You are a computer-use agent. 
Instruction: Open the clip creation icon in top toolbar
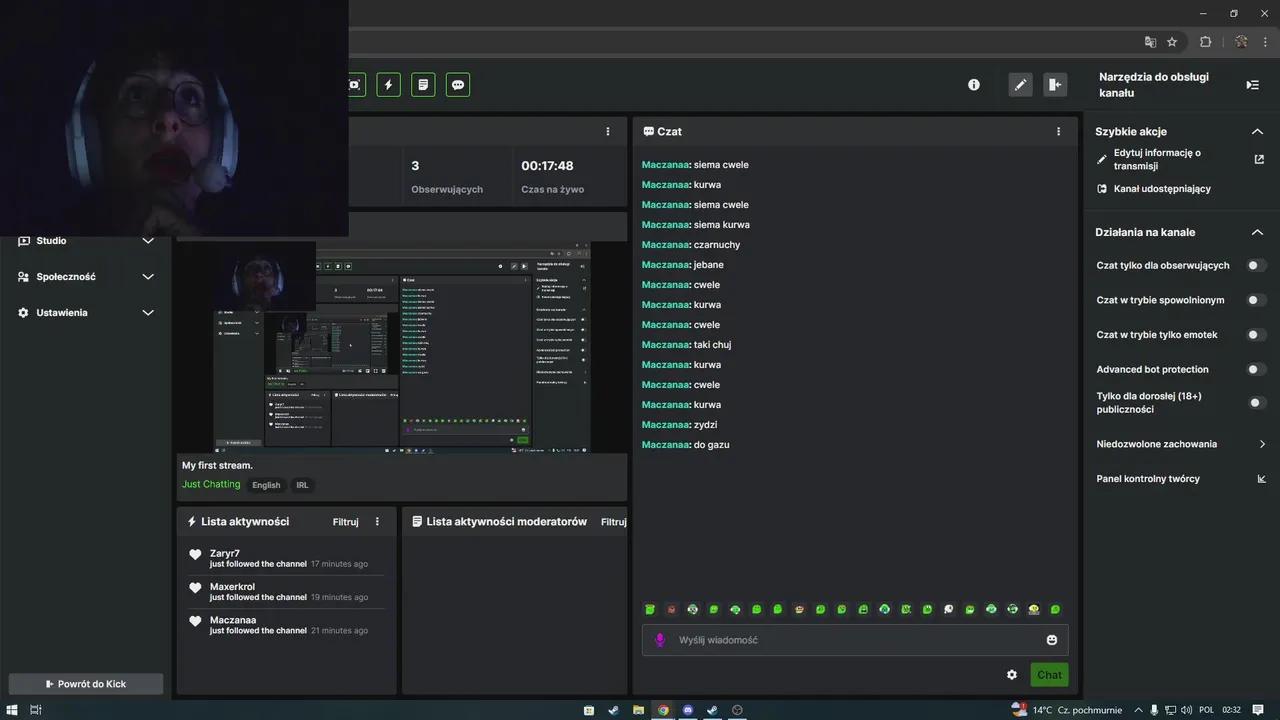pyautogui.click(x=354, y=84)
